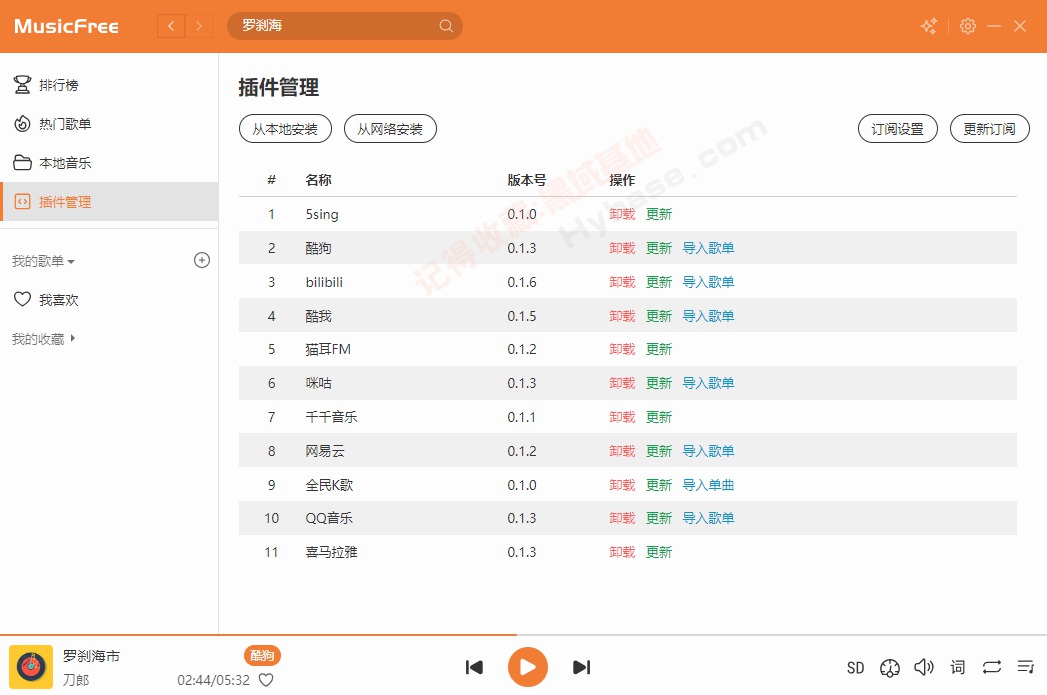Image resolution: width=1047 pixels, height=695 pixels.
Task: Switch to 本地音乐 local music
Action: tap(110, 162)
